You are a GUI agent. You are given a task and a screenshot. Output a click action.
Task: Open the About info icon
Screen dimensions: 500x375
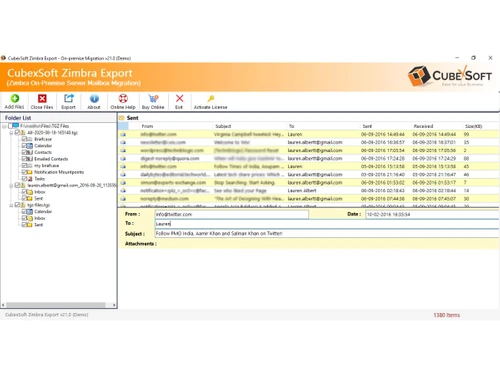pyautogui.click(x=94, y=98)
